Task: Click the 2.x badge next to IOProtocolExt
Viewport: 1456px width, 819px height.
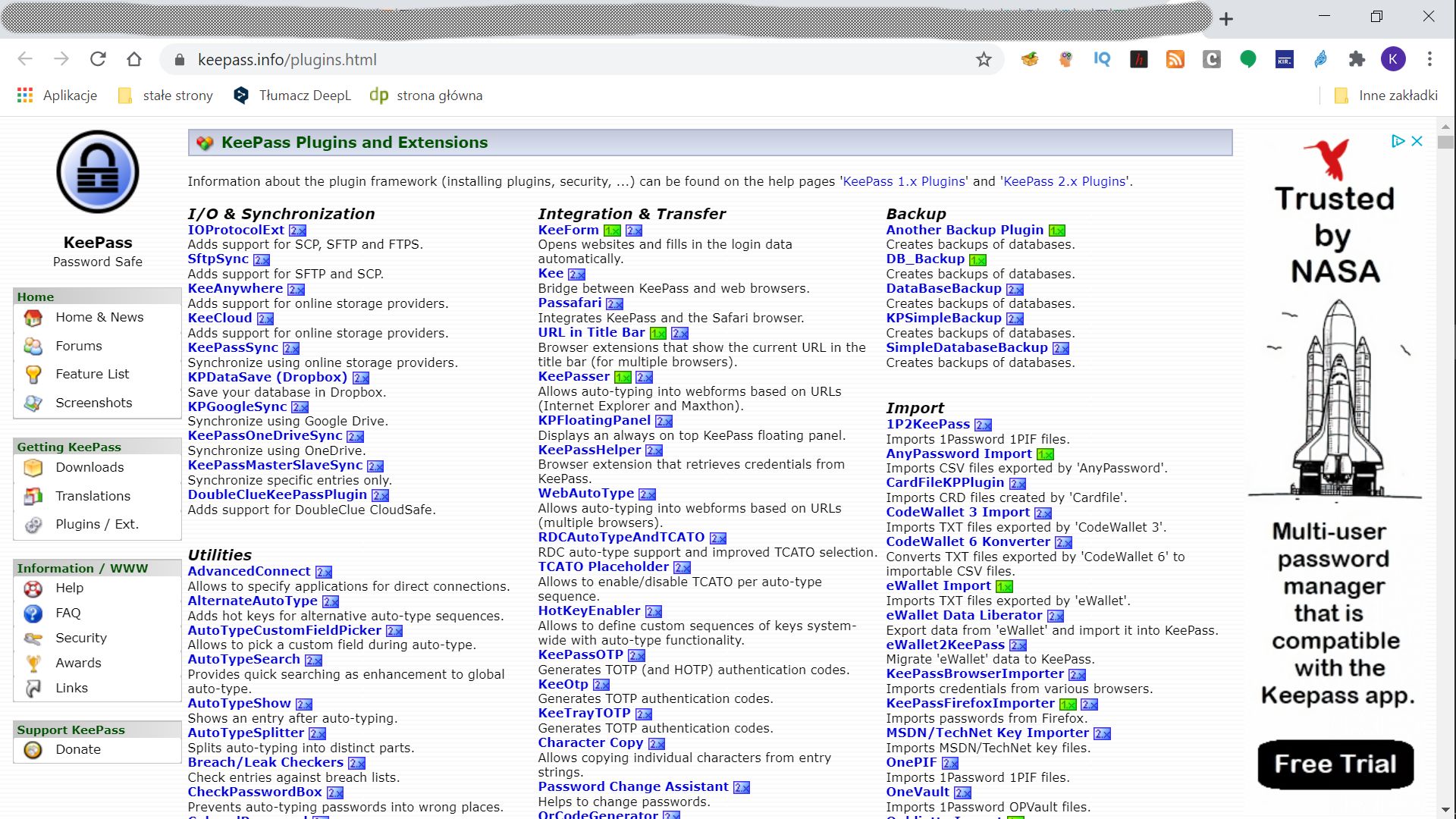Action: click(297, 231)
